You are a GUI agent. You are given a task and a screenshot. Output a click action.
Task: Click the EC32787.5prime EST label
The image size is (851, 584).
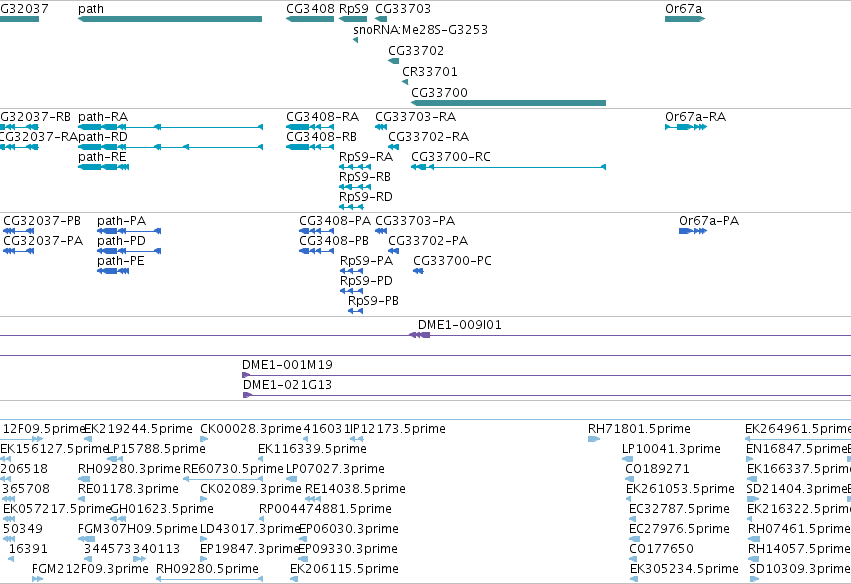coord(679,509)
